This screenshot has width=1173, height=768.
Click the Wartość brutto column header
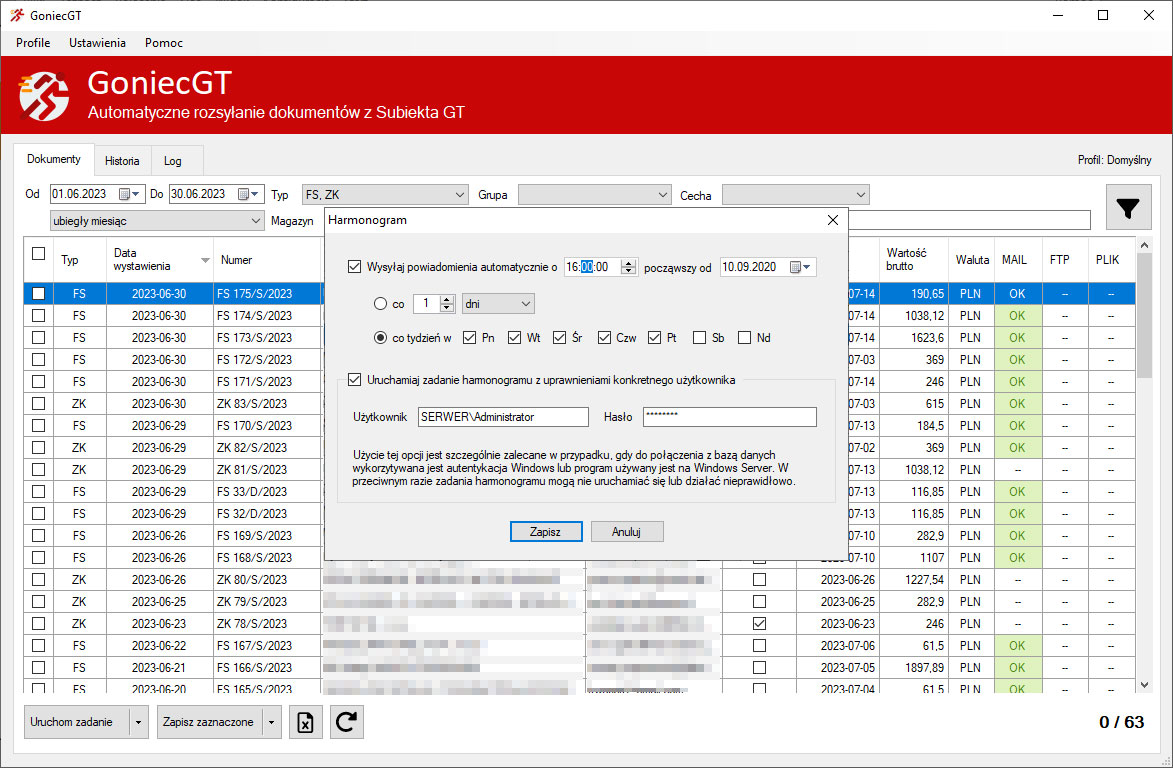tap(913, 259)
